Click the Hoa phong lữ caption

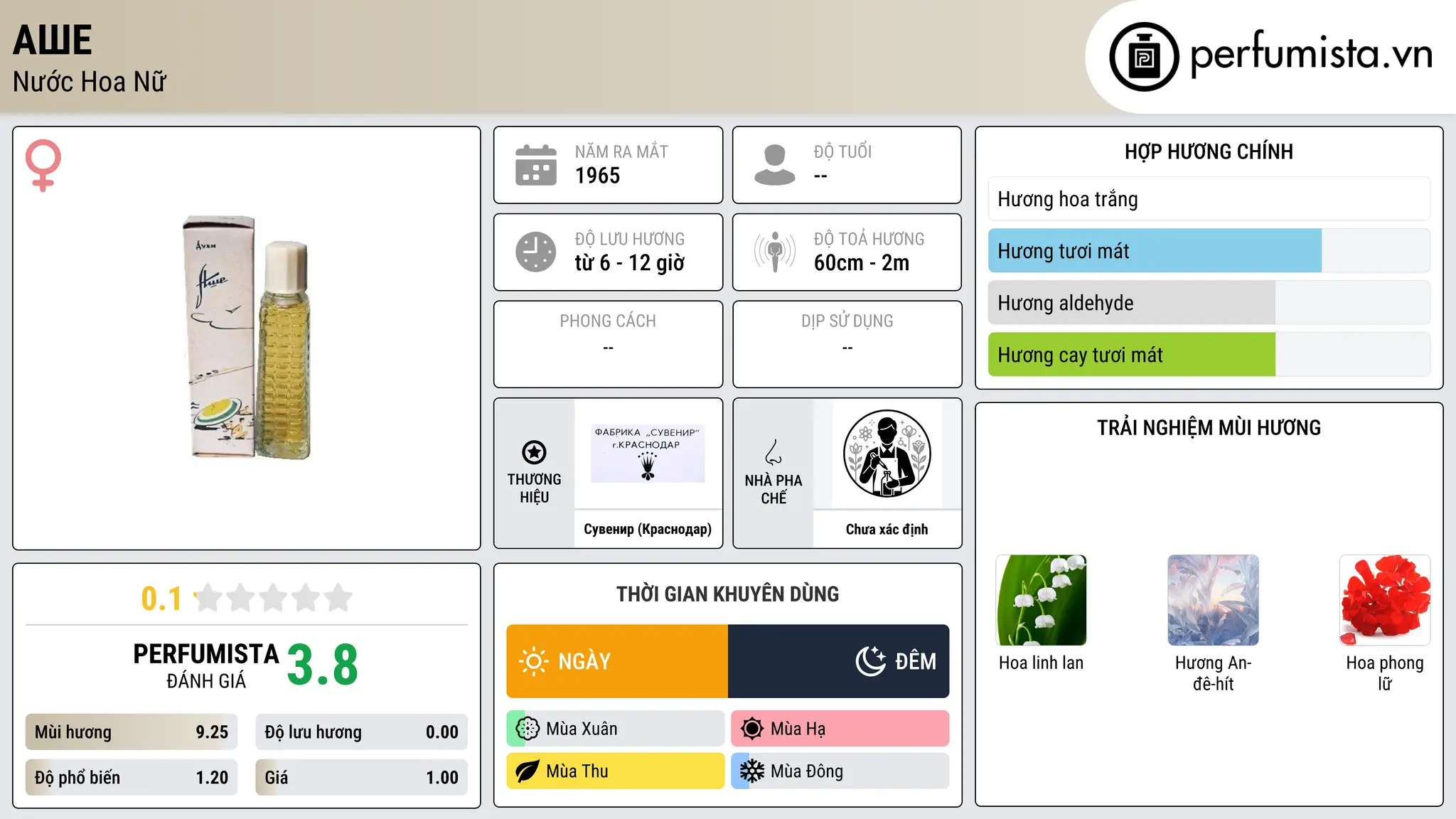1385,673
